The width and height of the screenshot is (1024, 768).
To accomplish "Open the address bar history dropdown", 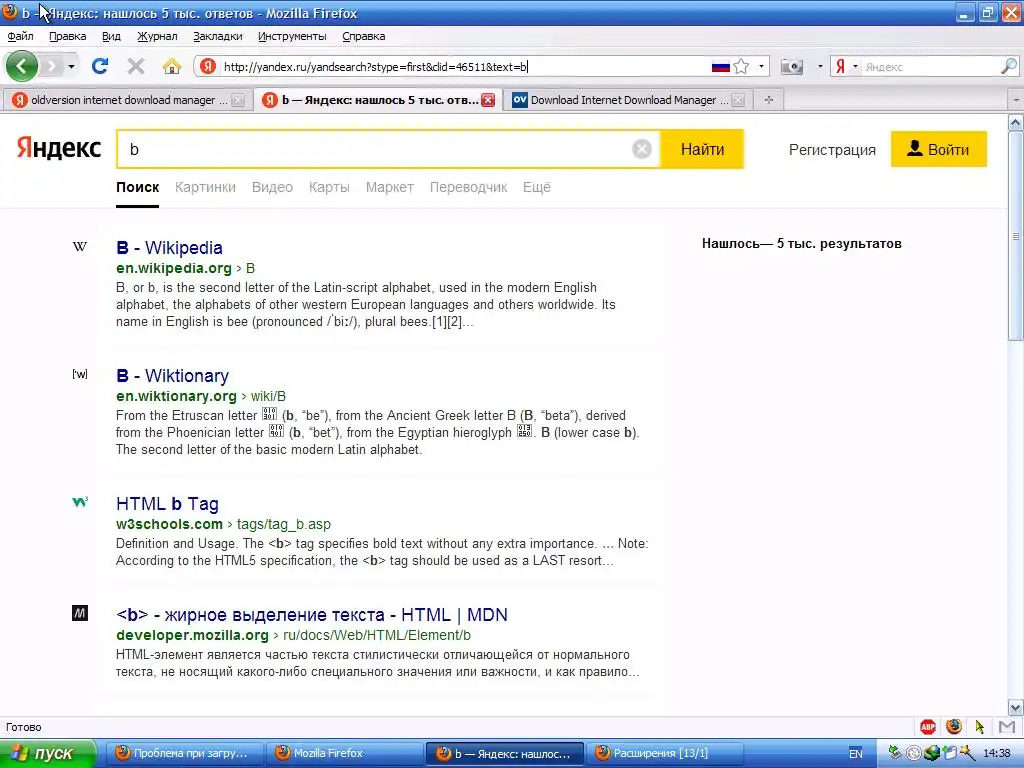I will click(x=761, y=67).
